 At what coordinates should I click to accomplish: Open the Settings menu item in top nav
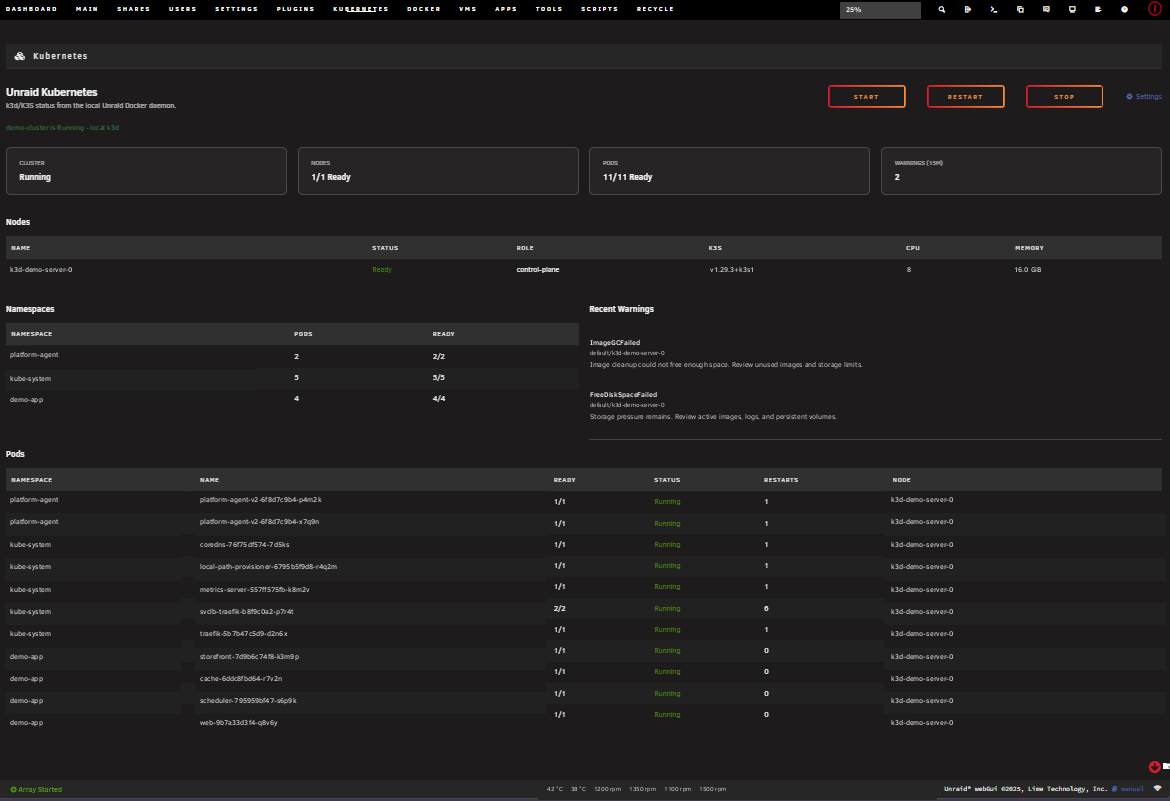click(237, 9)
